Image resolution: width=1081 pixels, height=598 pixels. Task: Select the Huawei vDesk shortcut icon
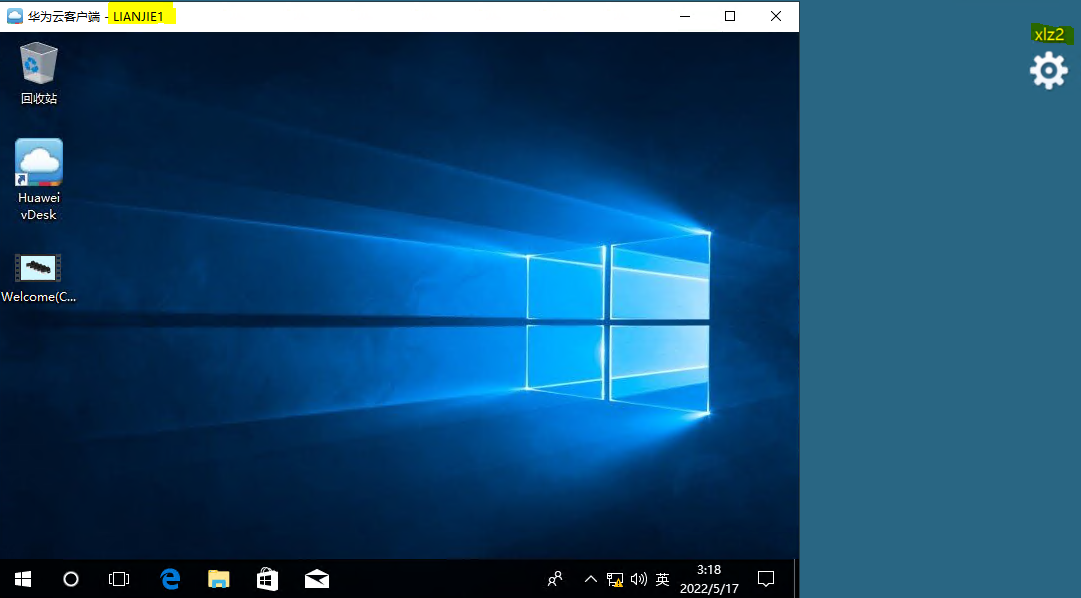coord(39,180)
